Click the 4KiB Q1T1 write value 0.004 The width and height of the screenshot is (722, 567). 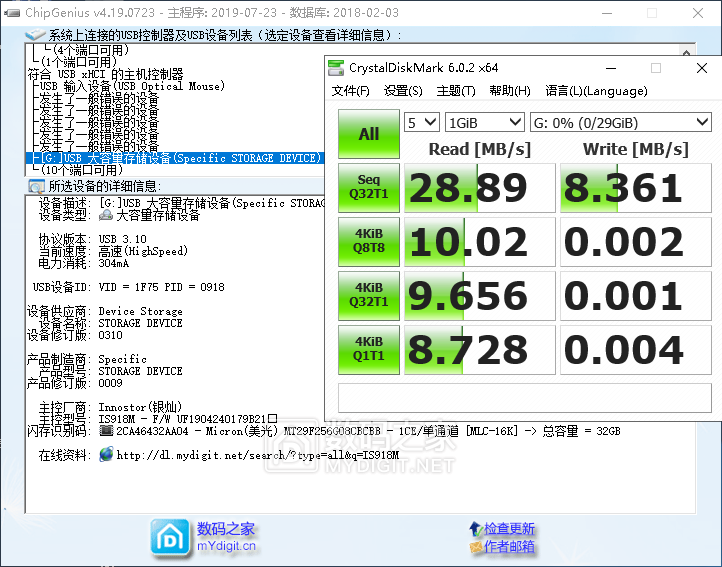(x=635, y=350)
